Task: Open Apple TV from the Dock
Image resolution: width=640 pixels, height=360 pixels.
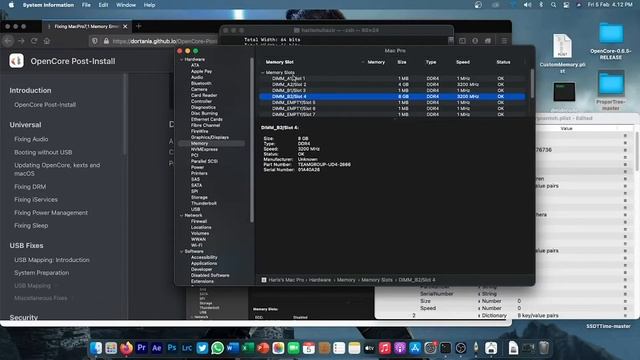Action: tap(369, 348)
